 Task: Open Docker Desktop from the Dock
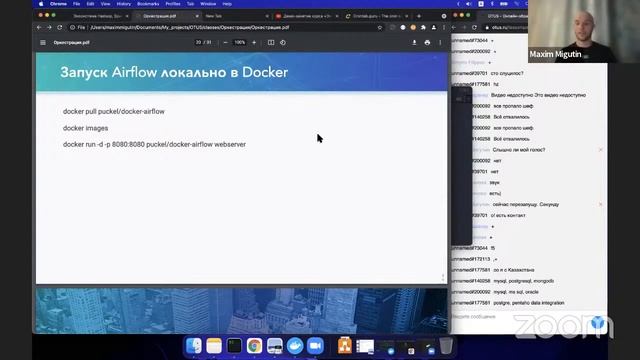pos(295,346)
